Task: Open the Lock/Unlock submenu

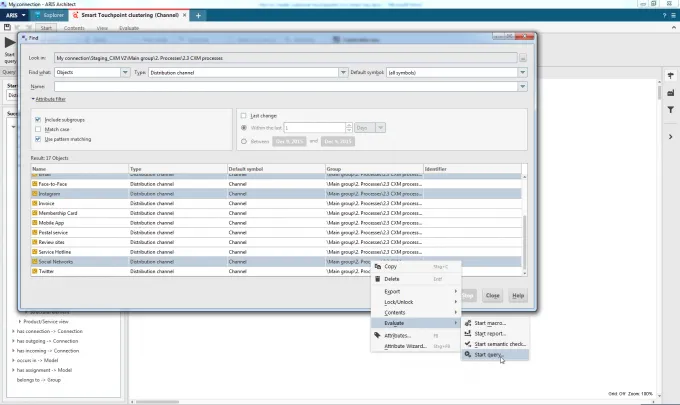Action: [x=415, y=302]
